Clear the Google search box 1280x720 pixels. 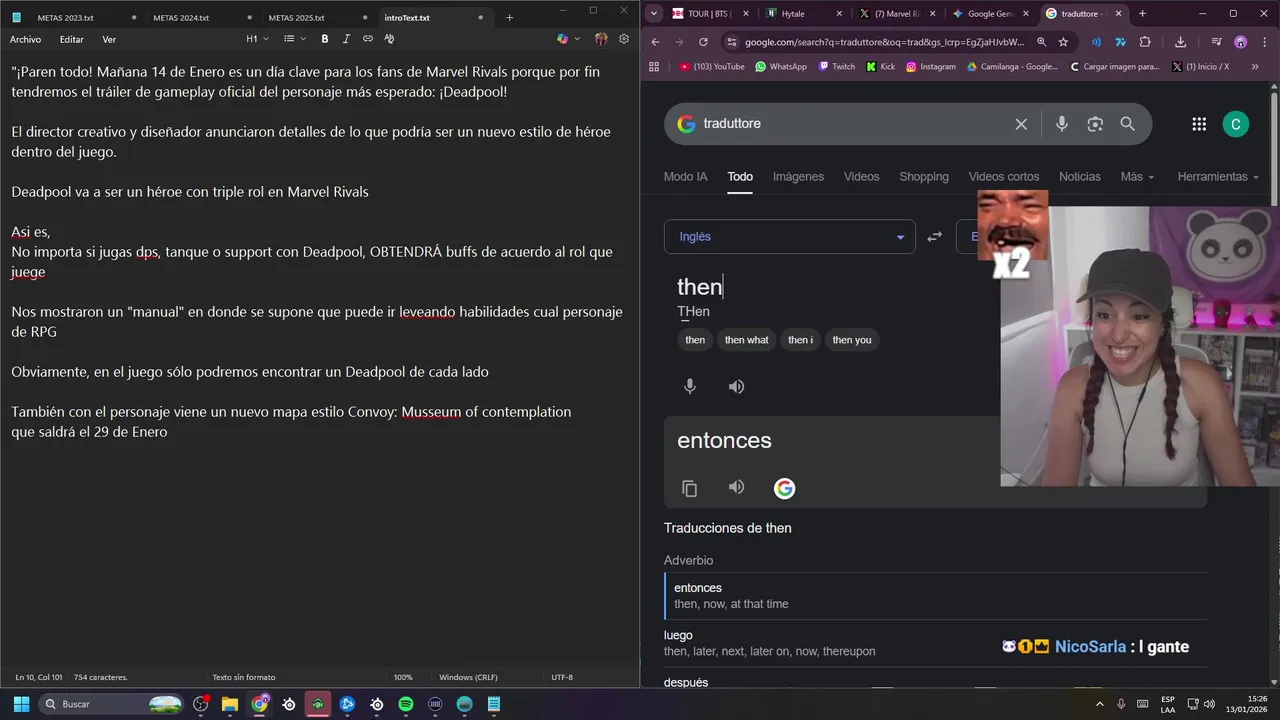point(1021,124)
